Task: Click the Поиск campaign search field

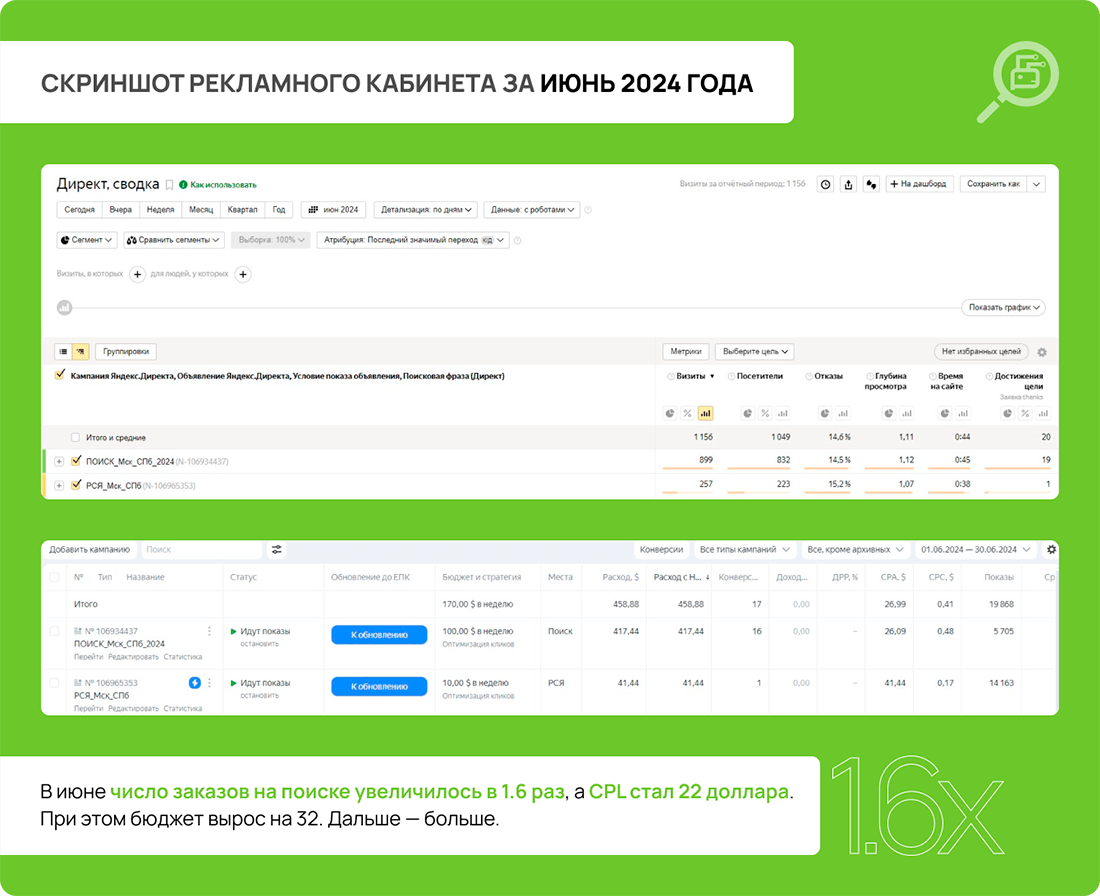Action: (x=202, y=549)
